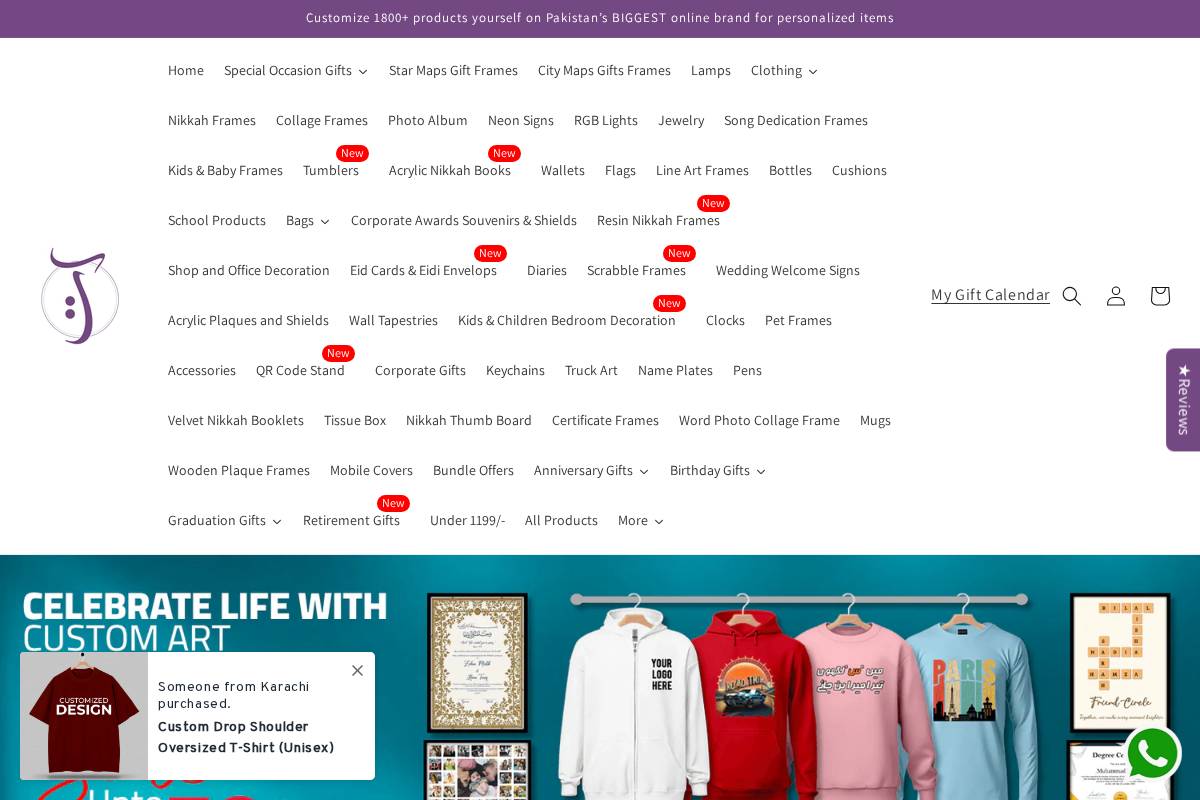Expand the Graduation Gifts dropdown
This screenshot has height=800, width=1200.
[x=224, y=520]
